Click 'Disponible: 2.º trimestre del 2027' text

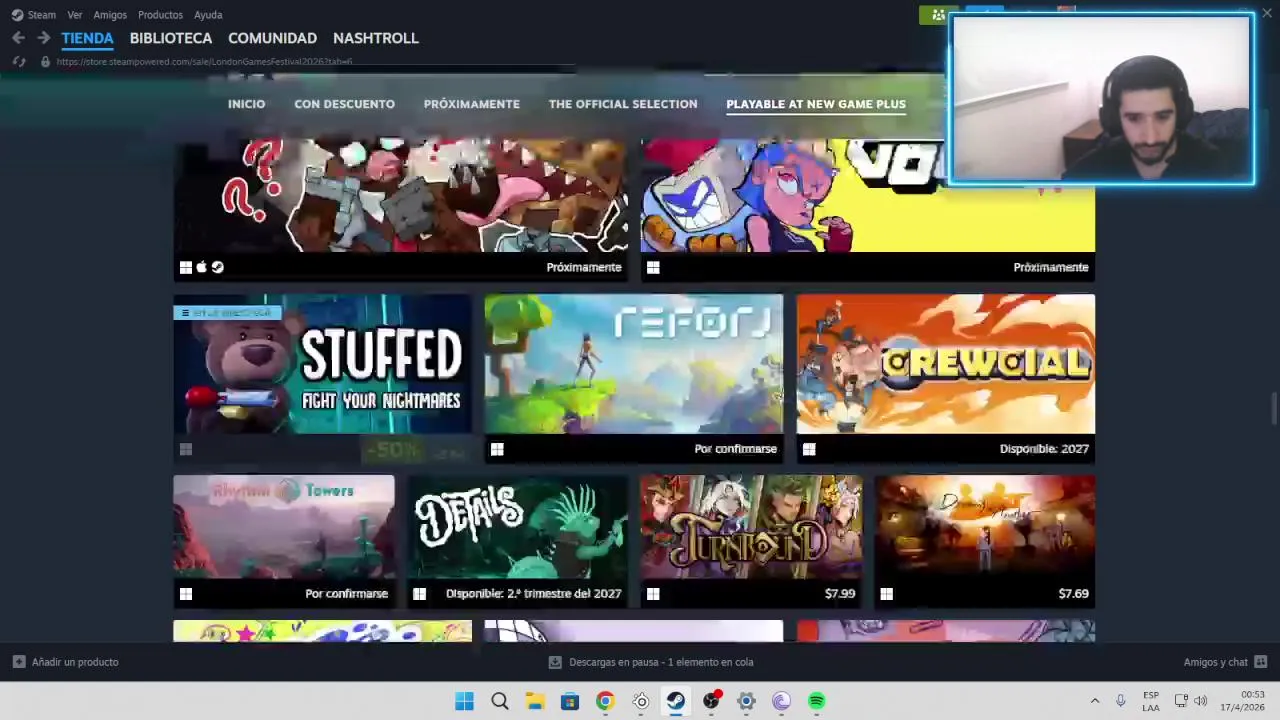point(533,594)
